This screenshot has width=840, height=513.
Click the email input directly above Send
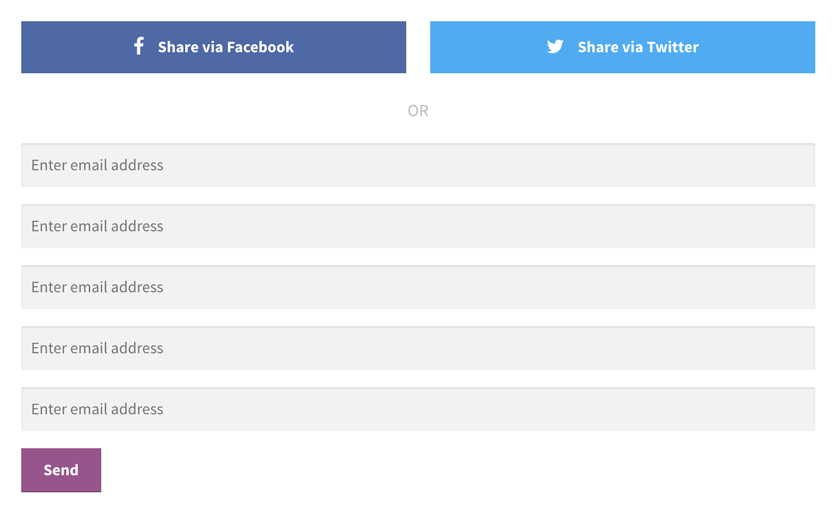coord(418,409)
